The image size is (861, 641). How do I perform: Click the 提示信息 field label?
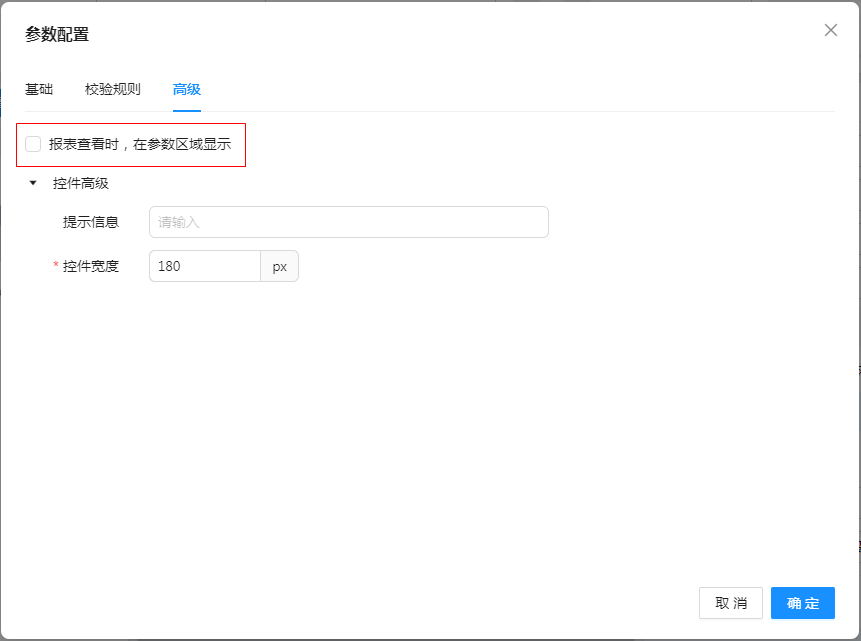[91, 222]
